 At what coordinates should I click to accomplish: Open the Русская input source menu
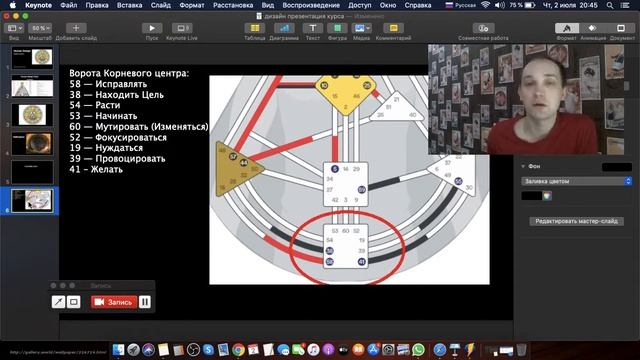[460, 5]
